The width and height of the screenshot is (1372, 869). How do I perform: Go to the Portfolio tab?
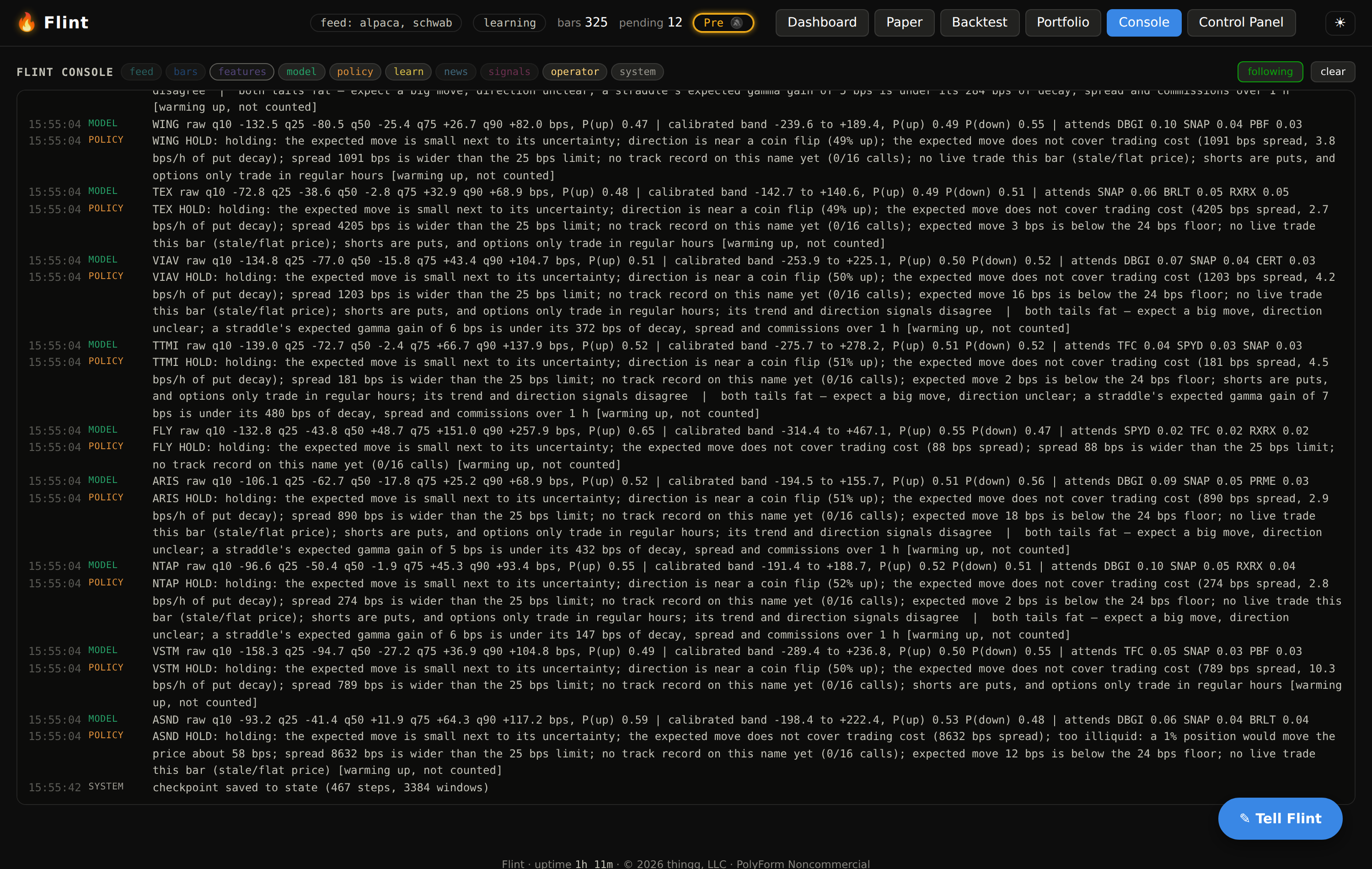click(x=1063, y=23)
